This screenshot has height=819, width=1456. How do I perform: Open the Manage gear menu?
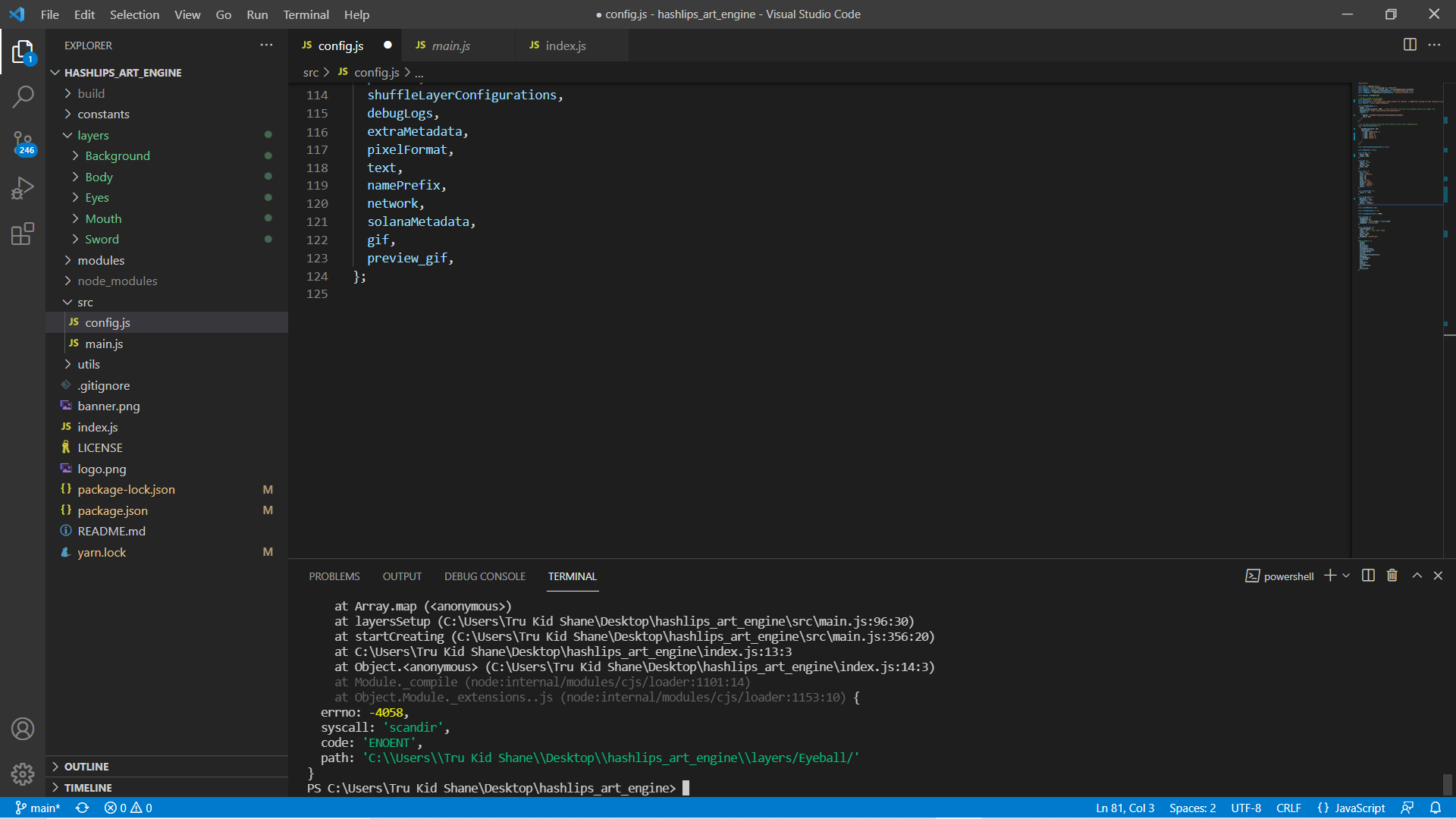(23, 773)
